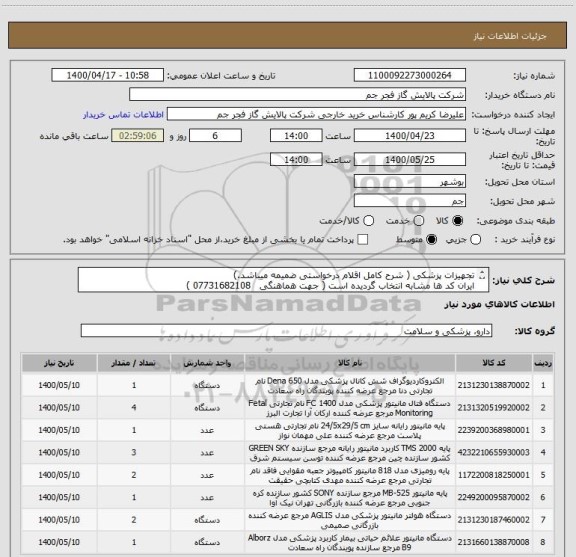576x557 pixels.
Task: Click the quantity 3 in row 4
Action: click(134, 452)
